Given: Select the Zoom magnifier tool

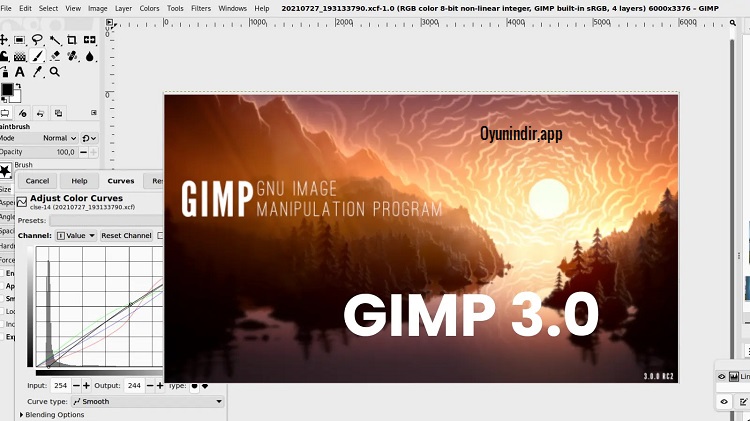Looking at the screenshot, I should coord(55,72).
